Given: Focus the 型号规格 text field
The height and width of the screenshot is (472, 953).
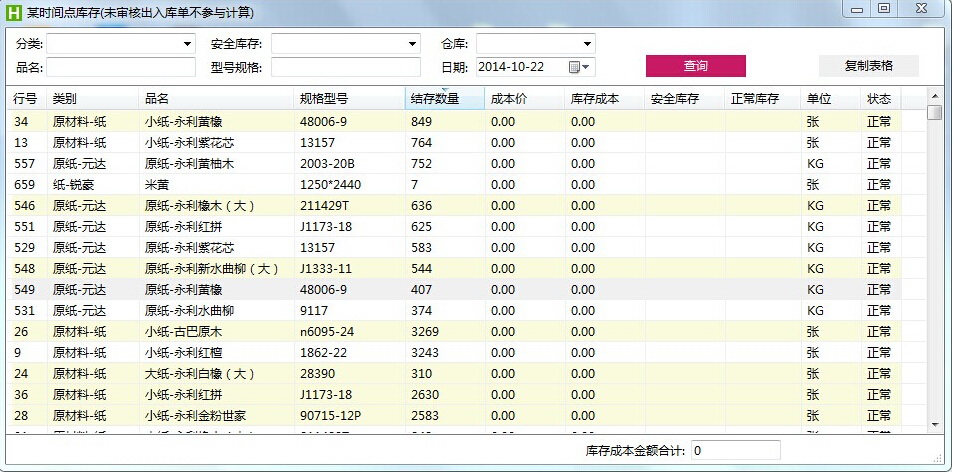Looking at the screenshot, I should tap(345, 67).
